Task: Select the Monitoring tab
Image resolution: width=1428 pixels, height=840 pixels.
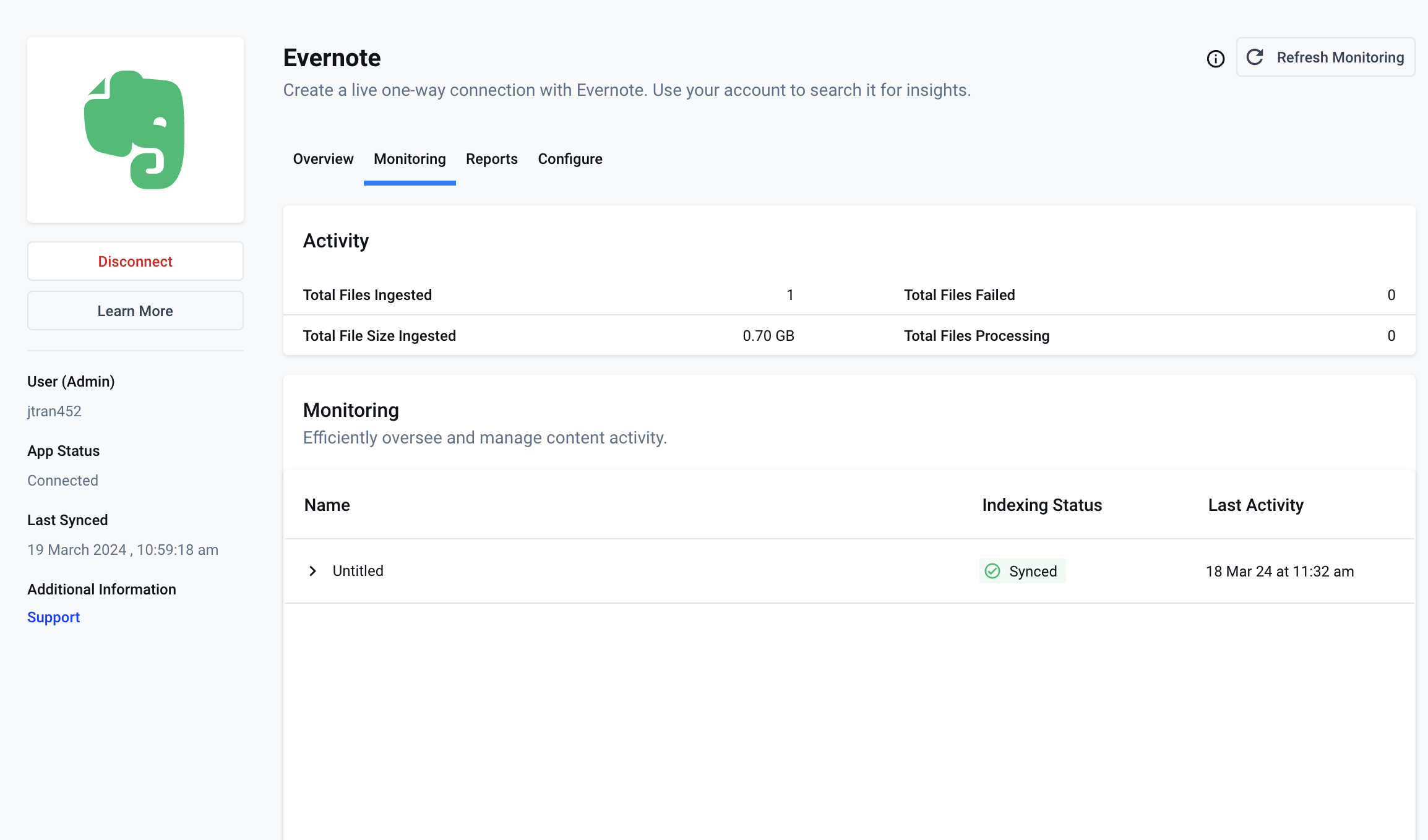Action: 410,159
